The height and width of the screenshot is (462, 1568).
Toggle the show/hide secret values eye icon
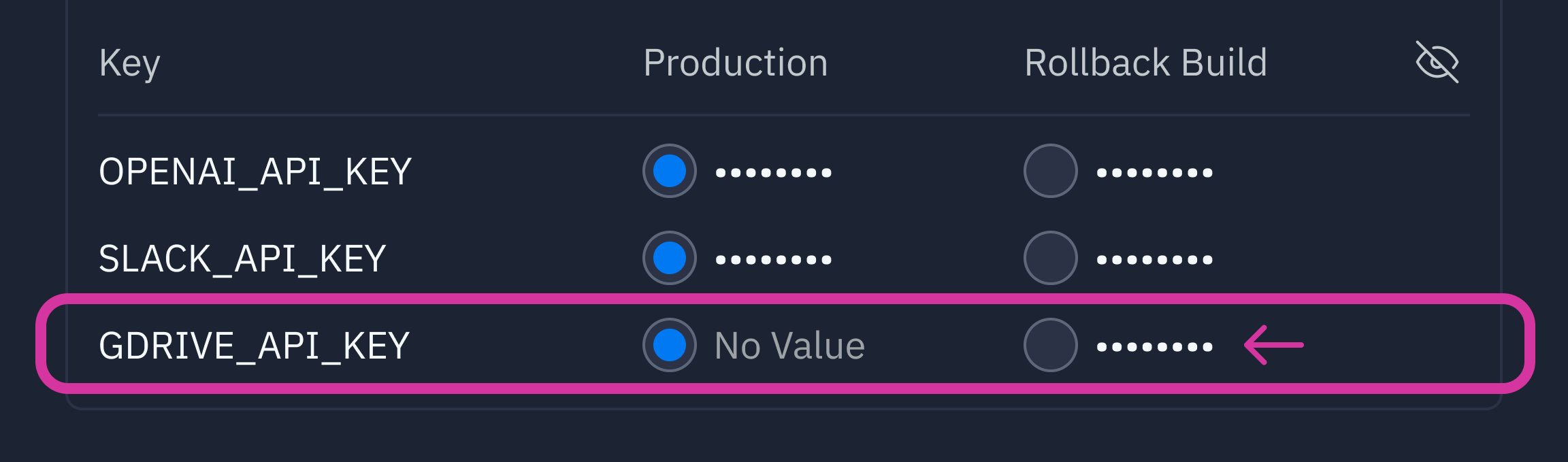[x=1437, y=62]
